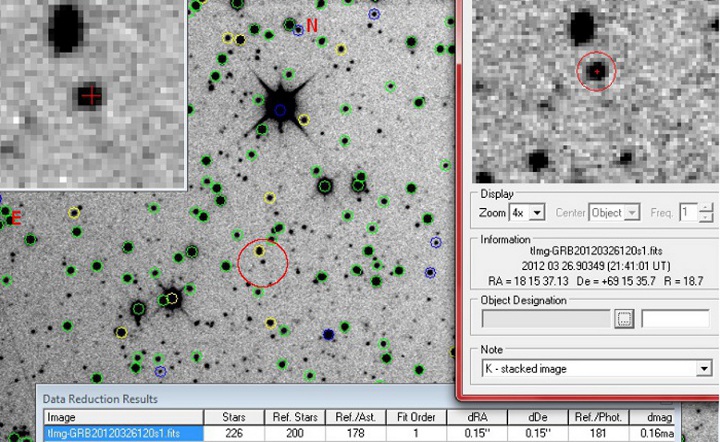
Task: Select the 'K - stacked image' note field
Action: (596, 369)
